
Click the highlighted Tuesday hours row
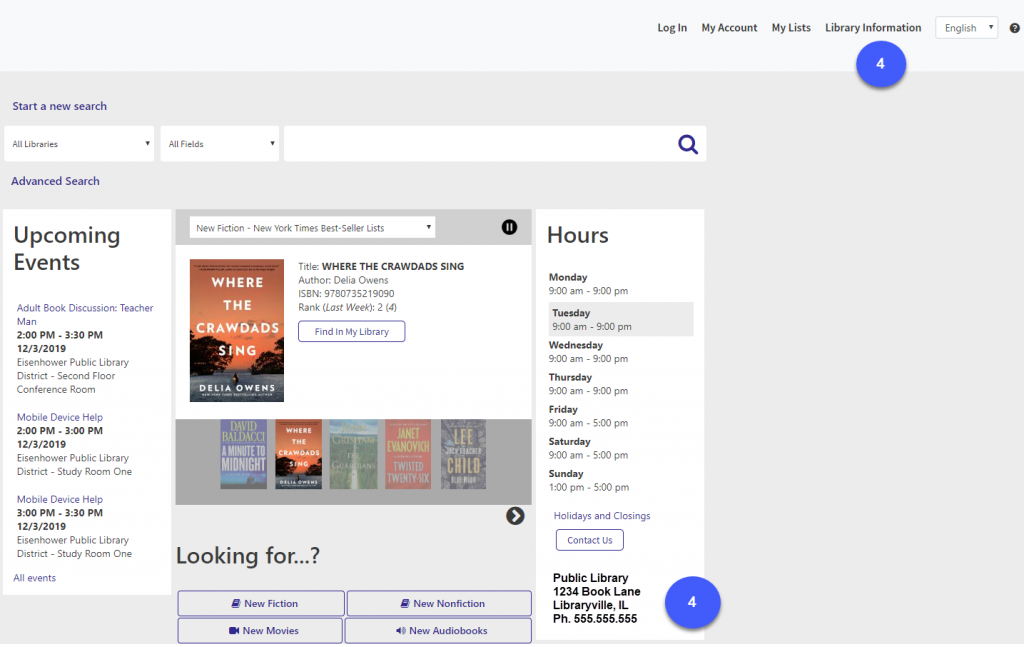[x=621, y=319]
